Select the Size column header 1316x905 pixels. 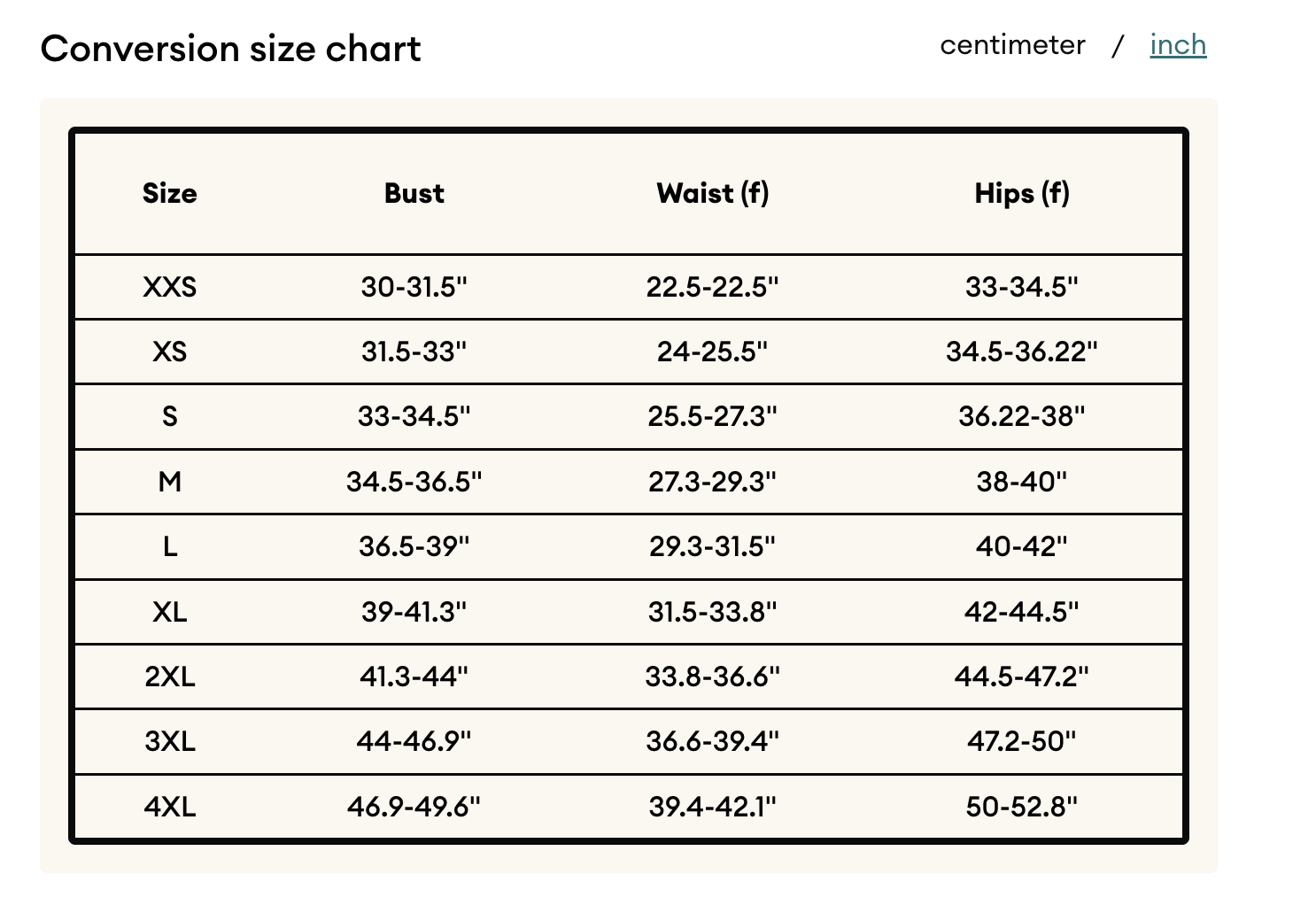pos(170,193)
